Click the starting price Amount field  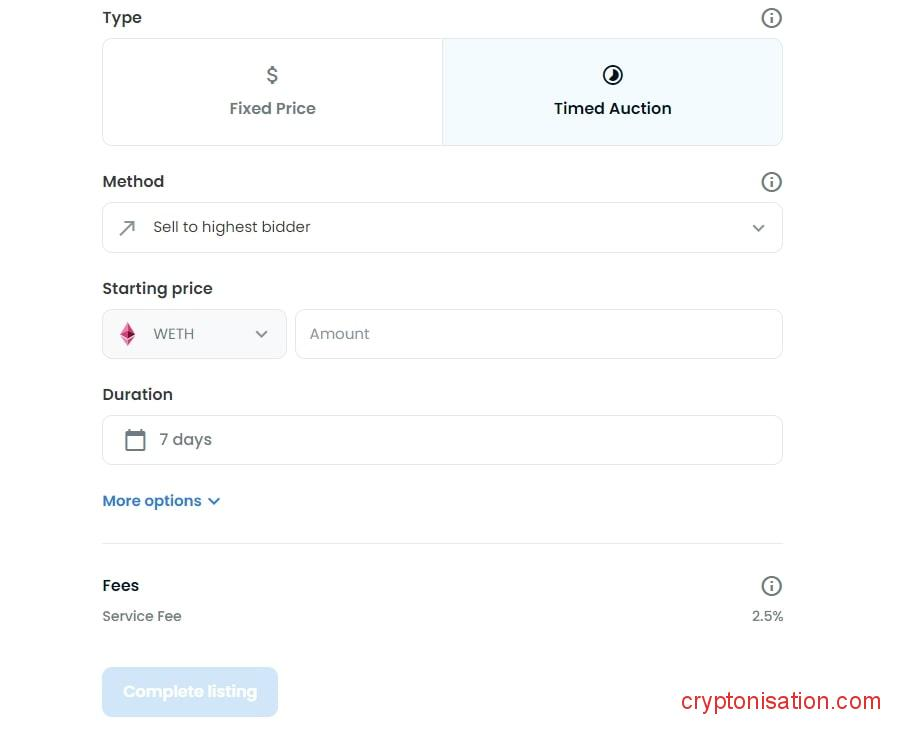(538, 334)
